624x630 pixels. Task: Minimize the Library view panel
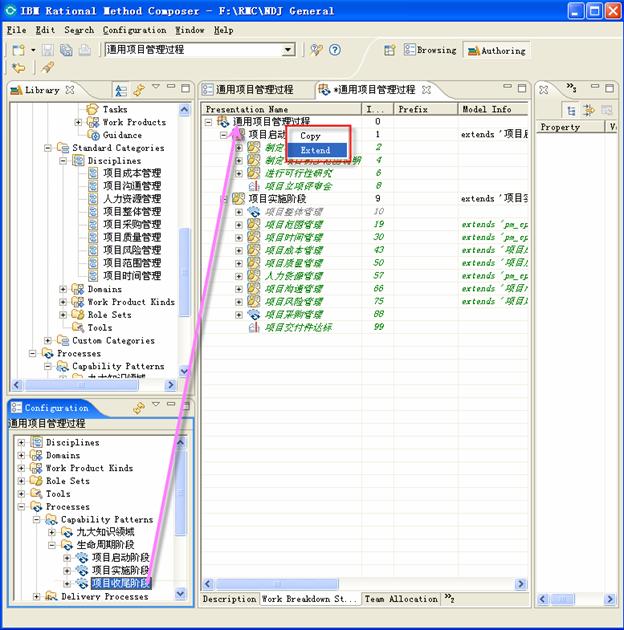point(171,86)
